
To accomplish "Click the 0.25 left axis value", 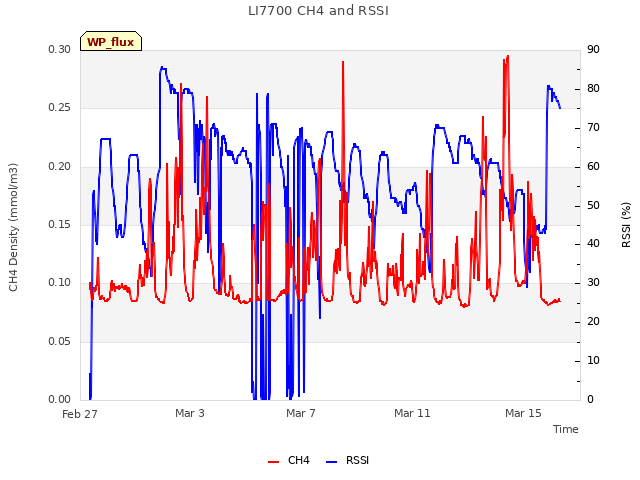I will pos(60,107).
